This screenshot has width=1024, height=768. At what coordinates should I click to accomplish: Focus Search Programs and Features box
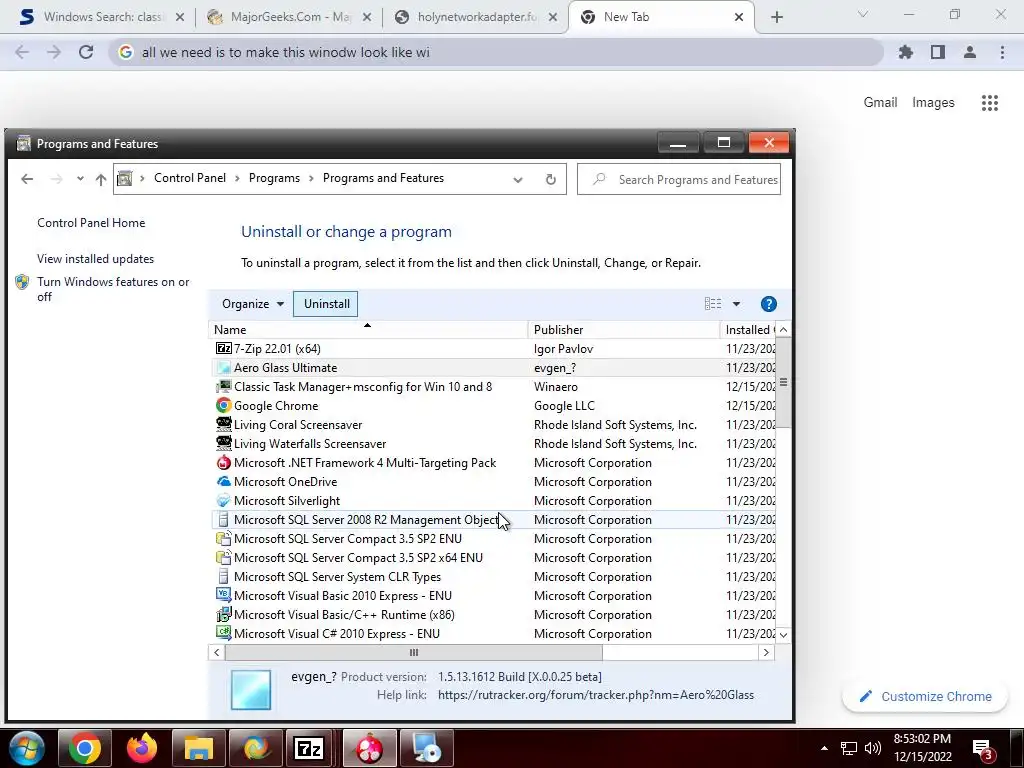(679, 180)
